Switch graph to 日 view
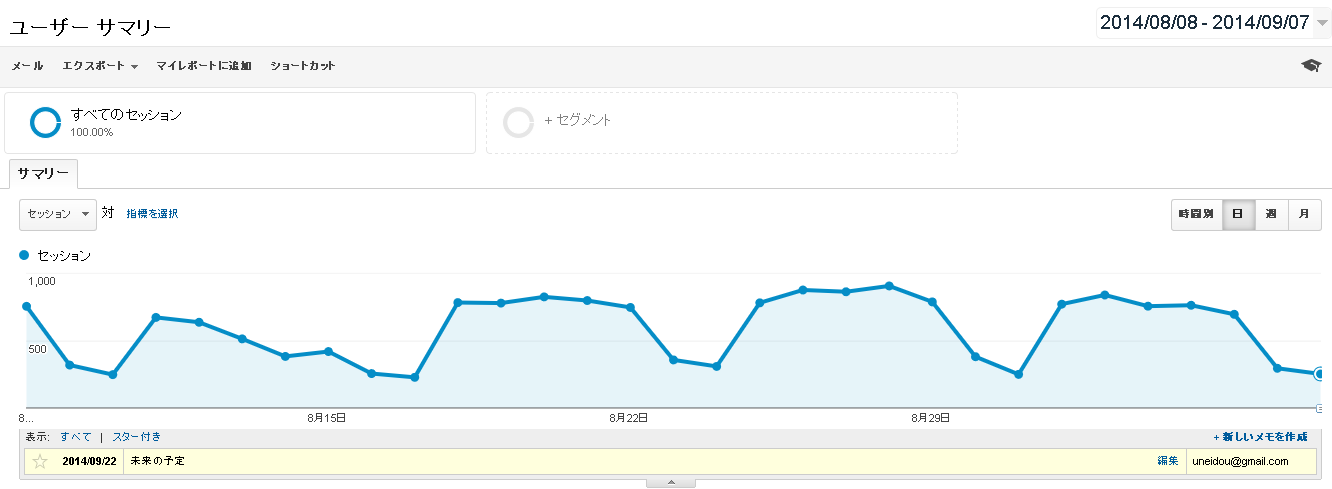 click(x=1238, y=214)
